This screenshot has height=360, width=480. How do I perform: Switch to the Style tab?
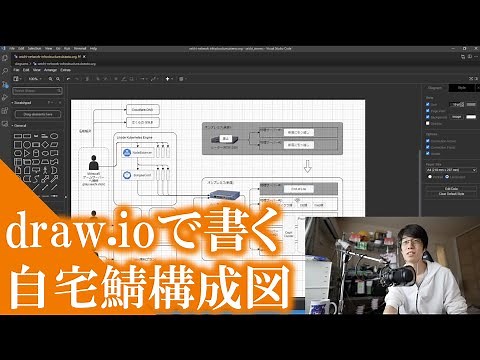point(462,88)
